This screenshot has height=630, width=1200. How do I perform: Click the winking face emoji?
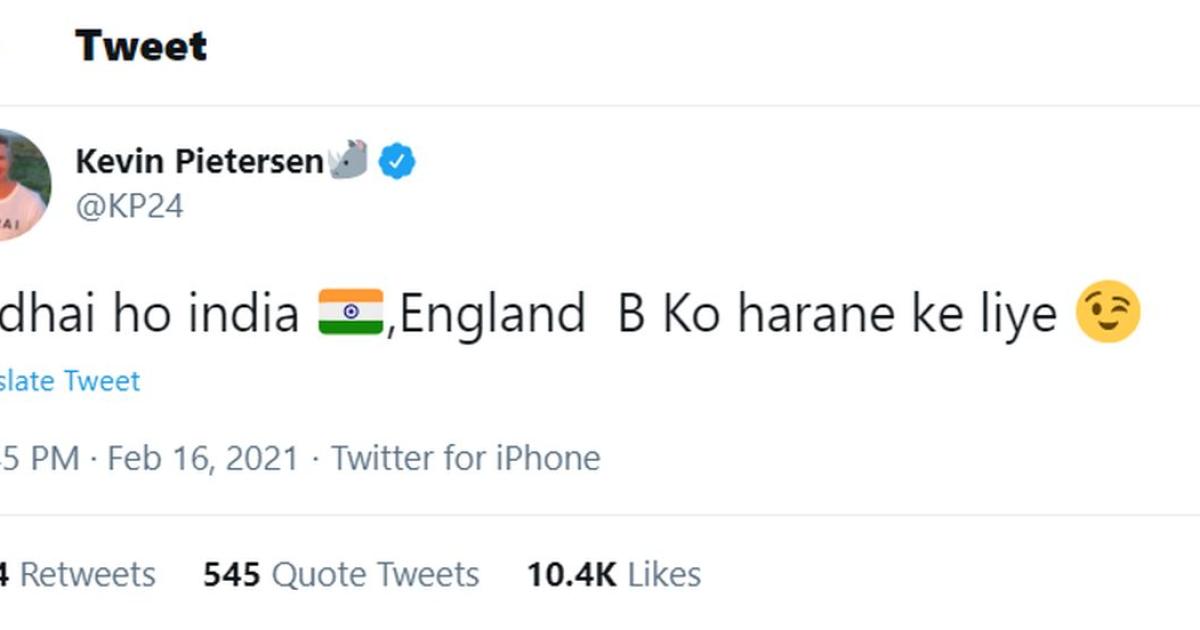pyautogui.click(x=1108, y=315)
